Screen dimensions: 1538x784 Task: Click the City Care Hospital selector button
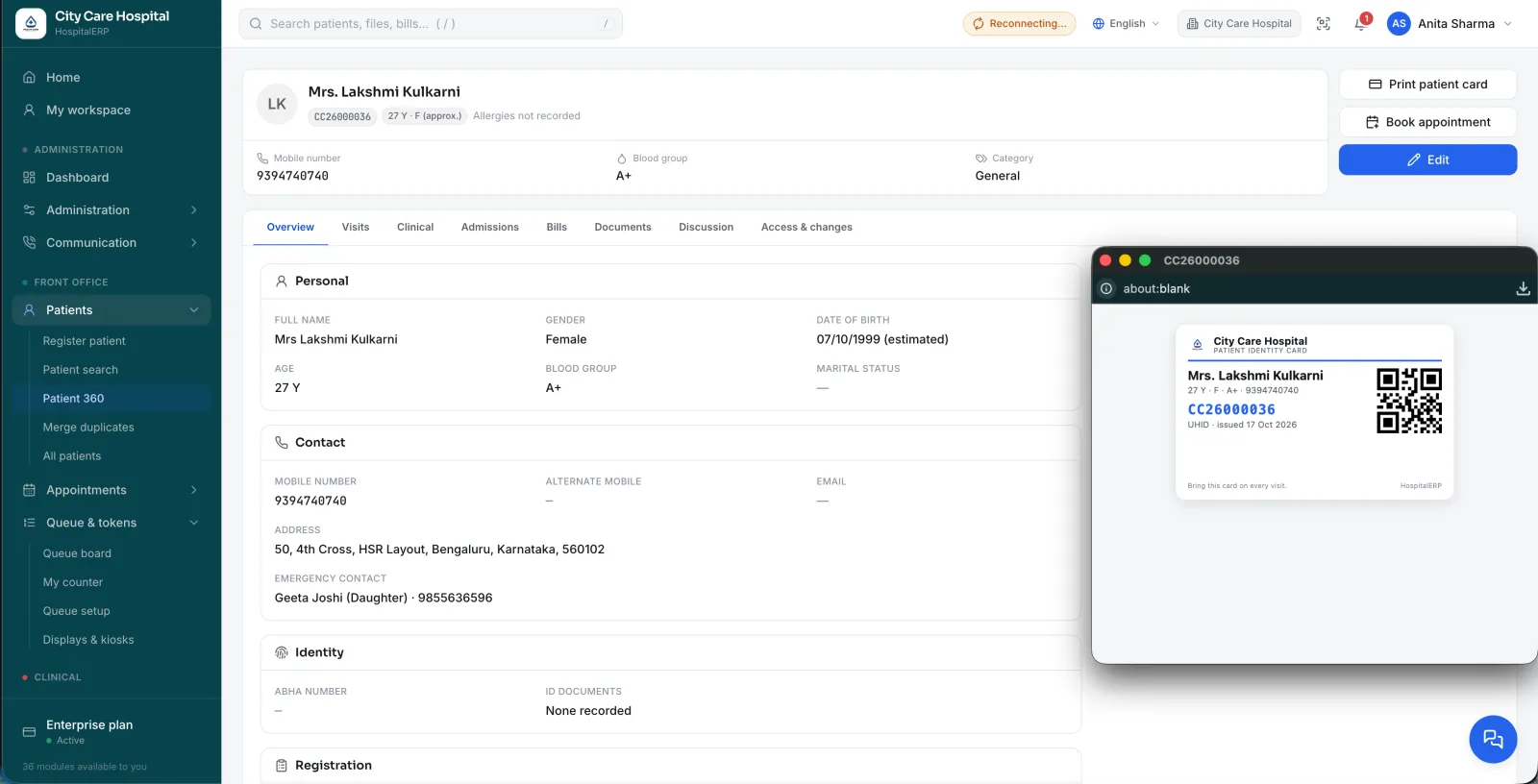(1238, 24)
